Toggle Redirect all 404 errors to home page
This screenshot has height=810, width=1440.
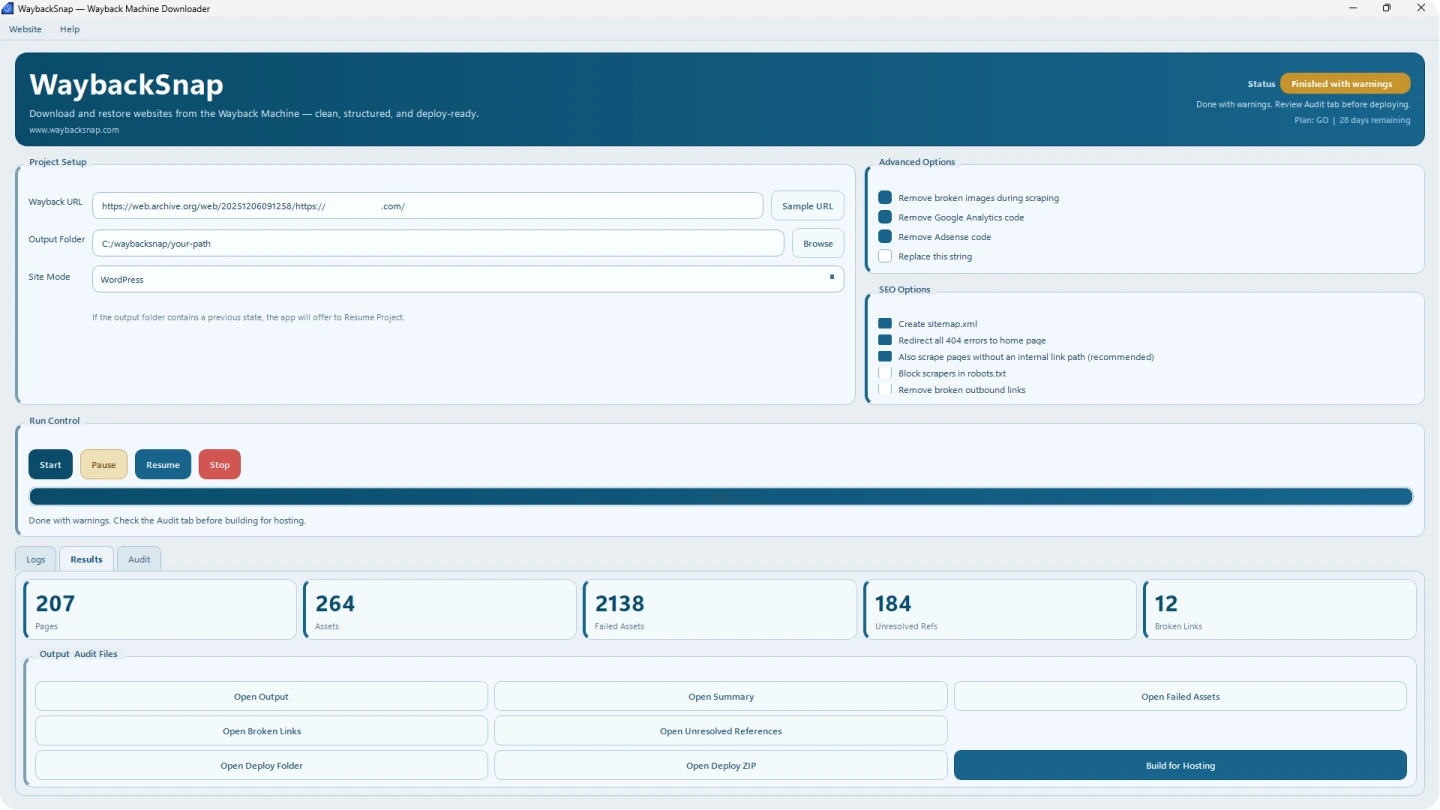tap(885, 340)
